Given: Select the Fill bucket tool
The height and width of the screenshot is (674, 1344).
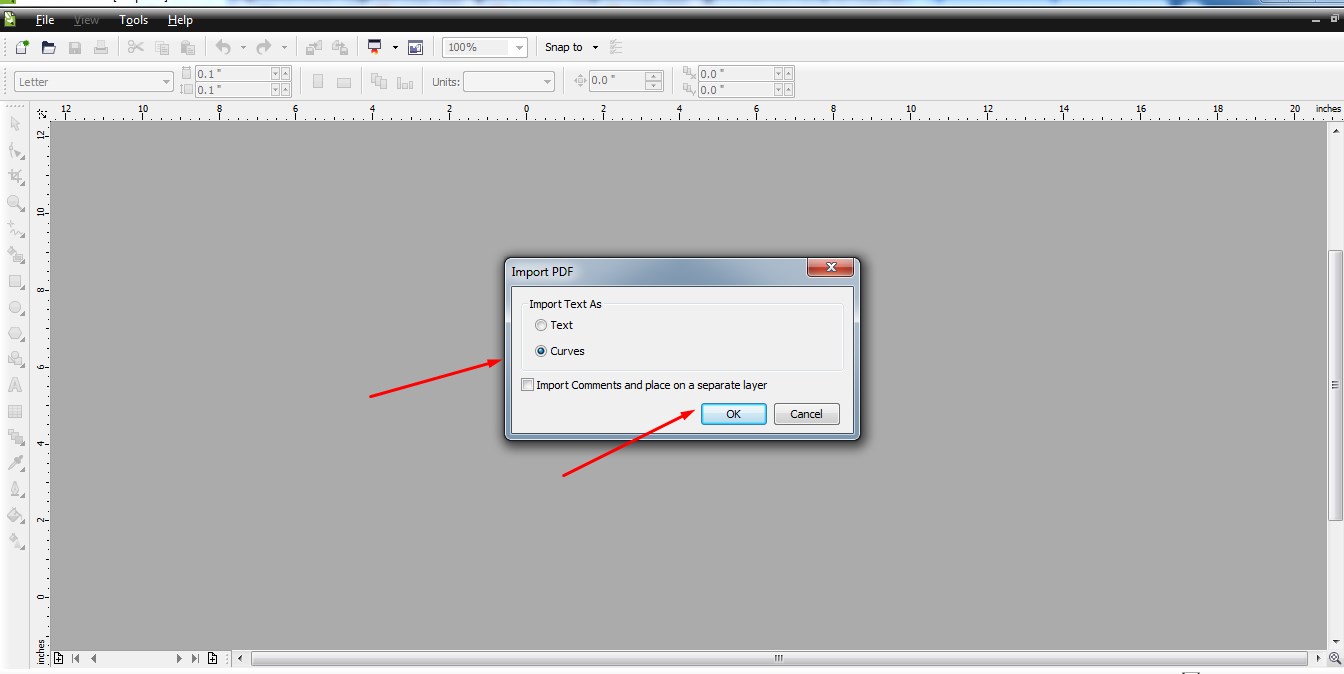Looking at the screenshot, I should [x=15, y=515].
